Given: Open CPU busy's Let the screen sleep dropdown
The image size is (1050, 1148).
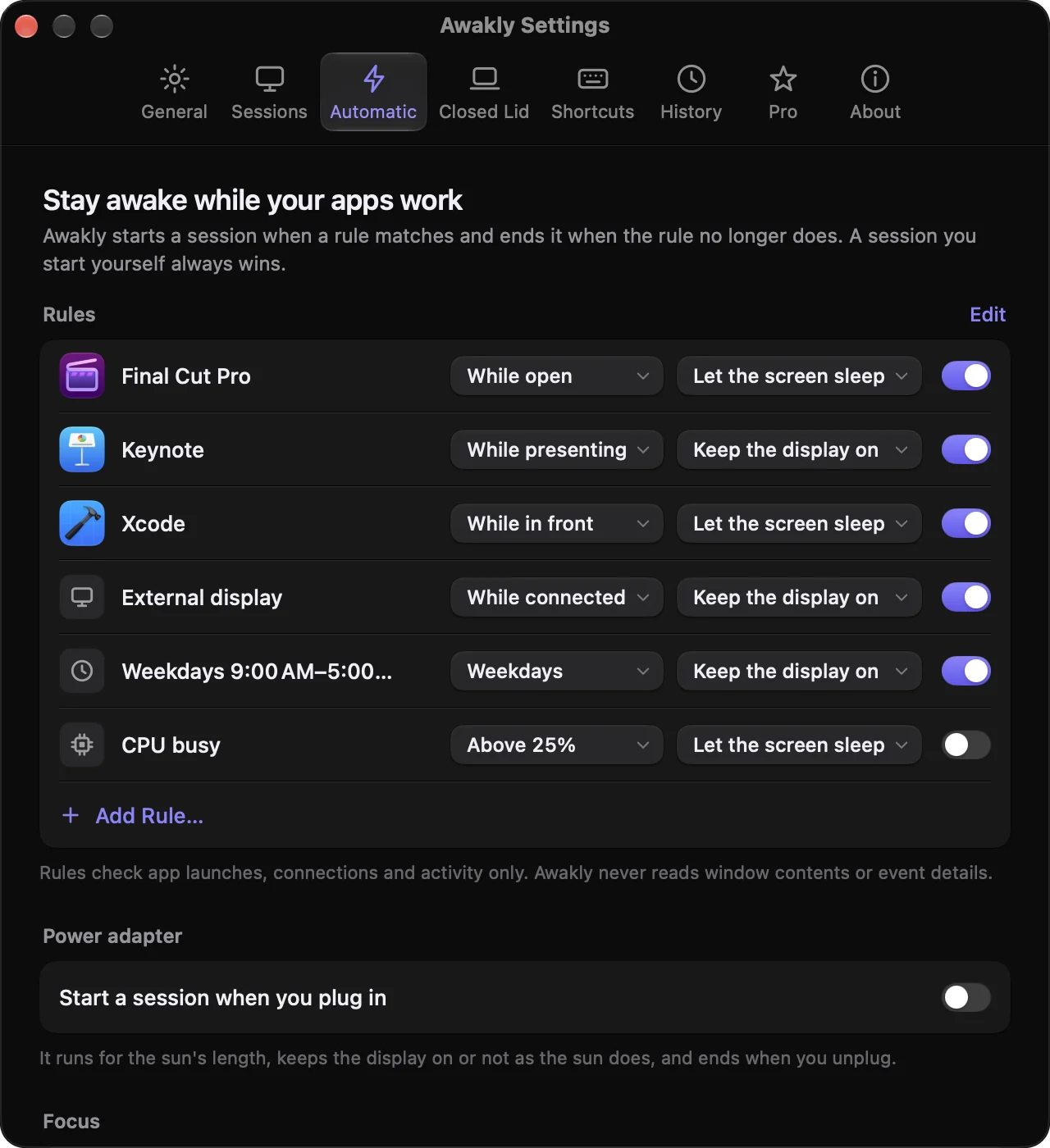Looking at the screenshot, I should pyautogui.click(x=799, y=745).
